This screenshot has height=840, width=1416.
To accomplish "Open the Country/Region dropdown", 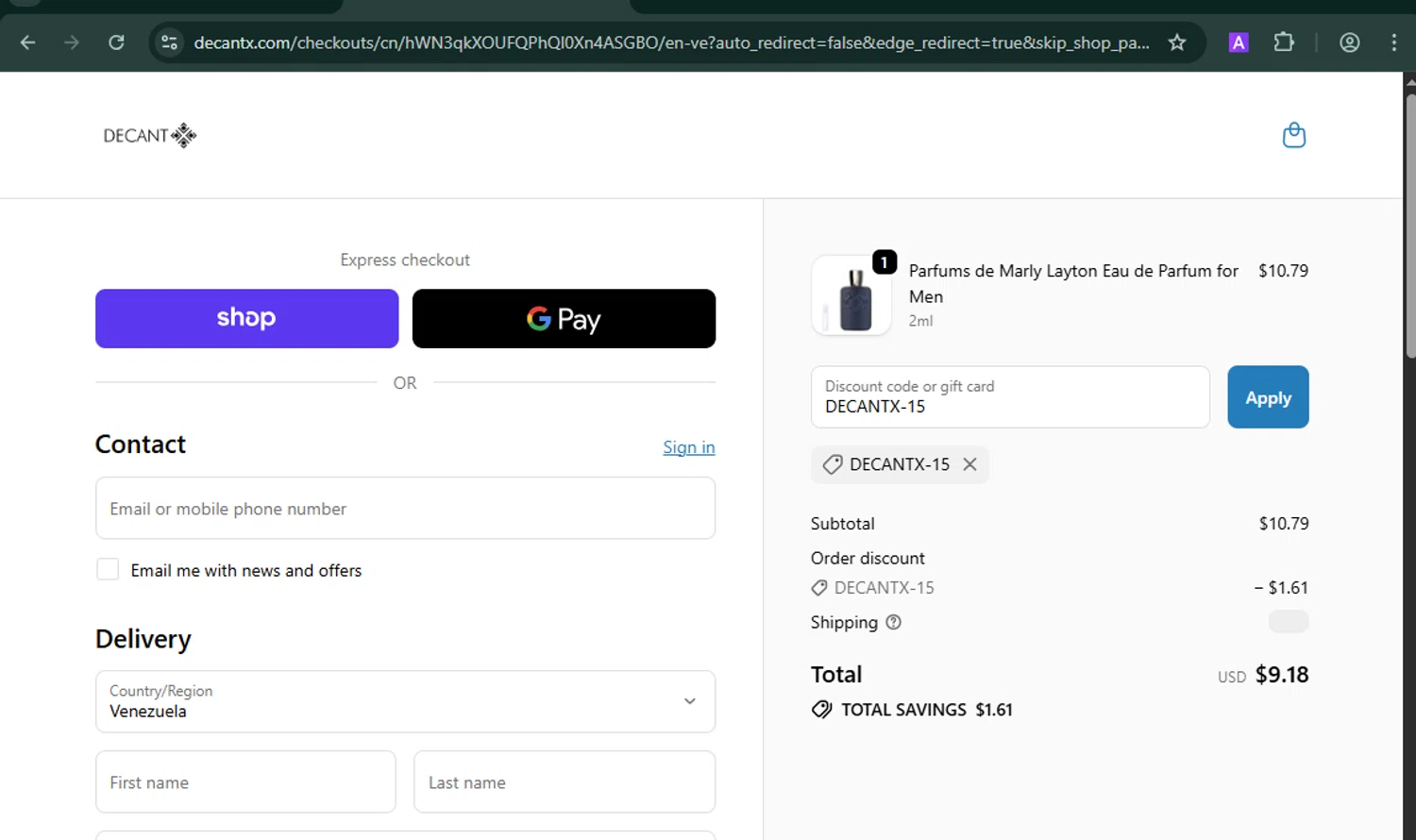I will tap(405, 701).
